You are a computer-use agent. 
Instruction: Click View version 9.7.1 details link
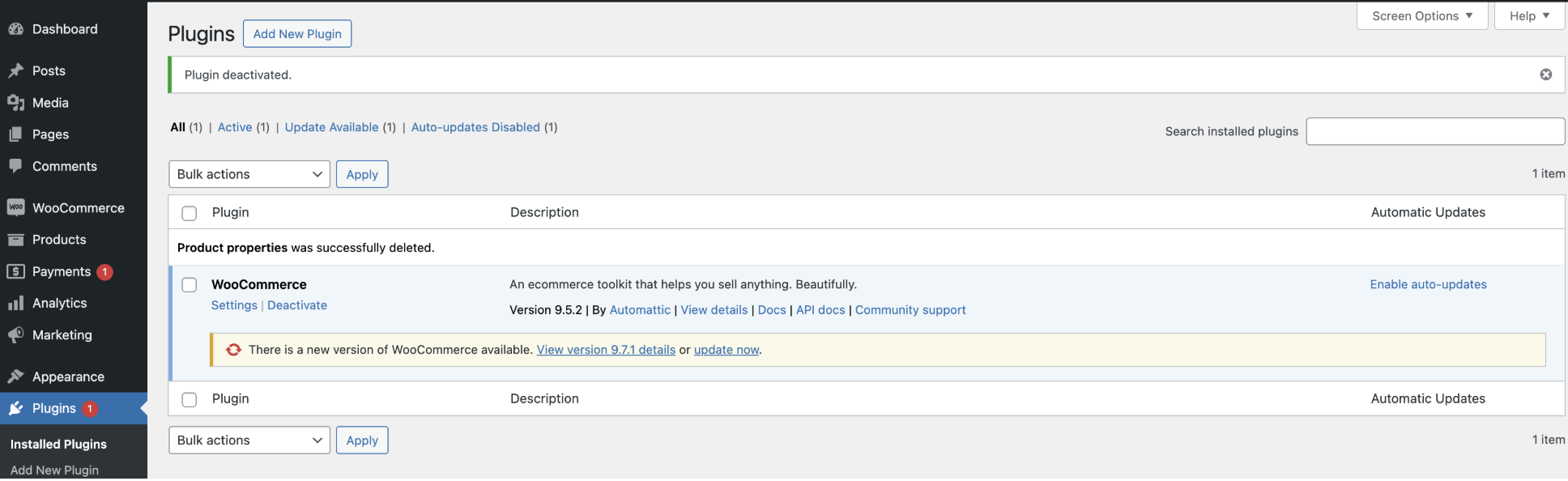pos(606,350)
